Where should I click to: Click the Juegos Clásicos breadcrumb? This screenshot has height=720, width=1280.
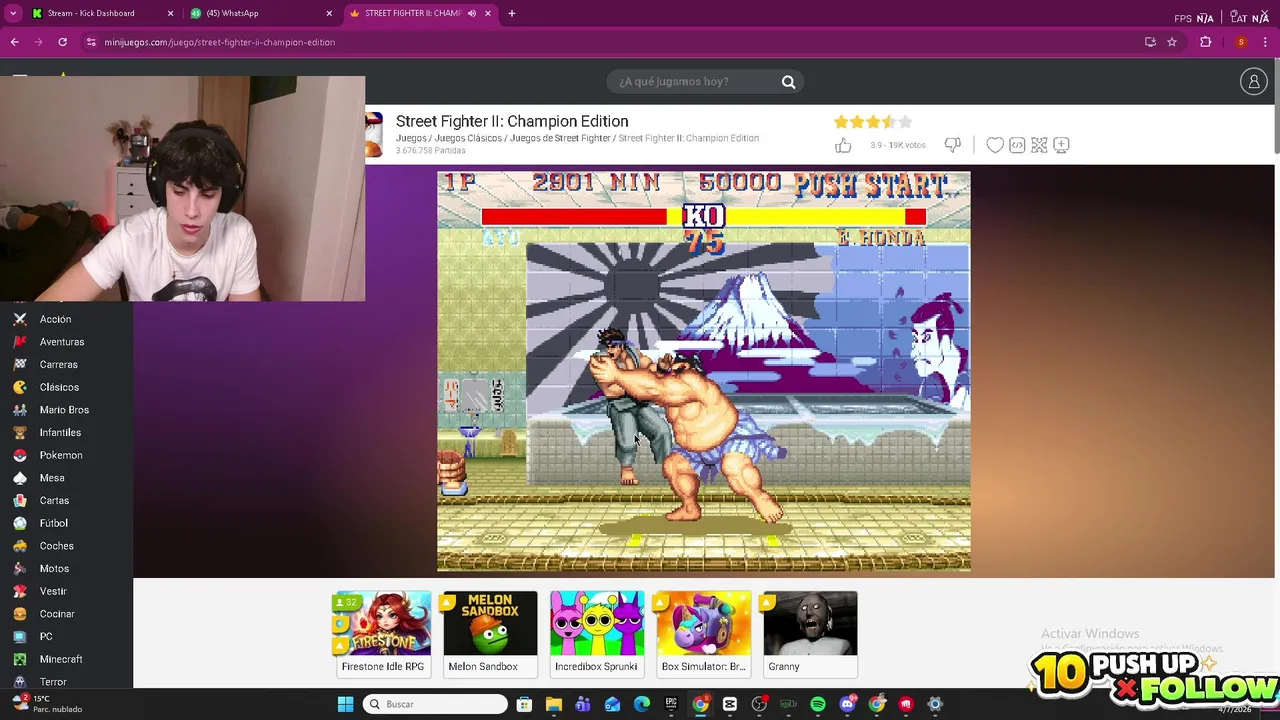click(x=468, y=138)
